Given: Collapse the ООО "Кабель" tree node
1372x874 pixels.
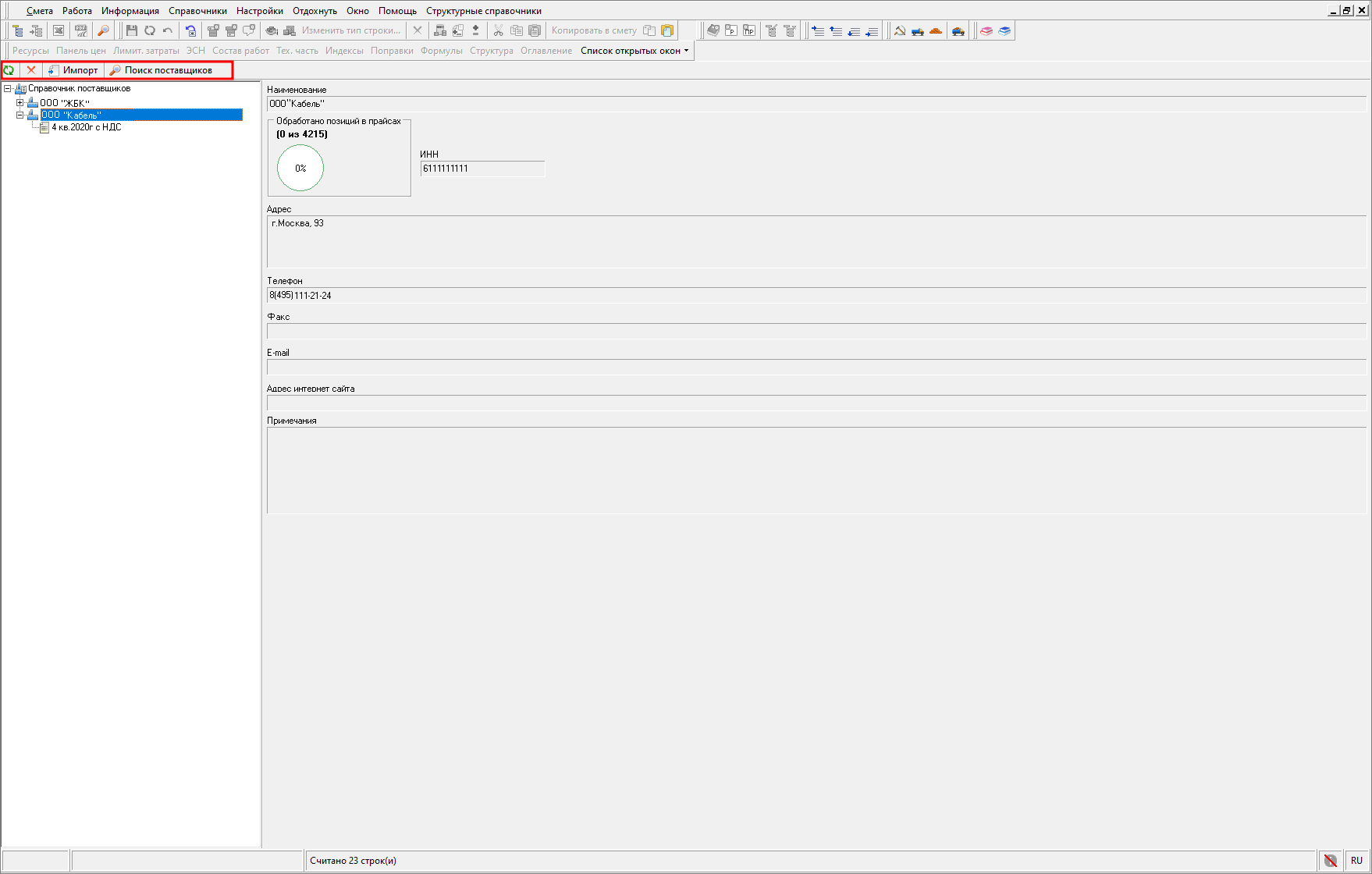Looking at the screenshot, I should pyautogui.click(x=20, y=115).
